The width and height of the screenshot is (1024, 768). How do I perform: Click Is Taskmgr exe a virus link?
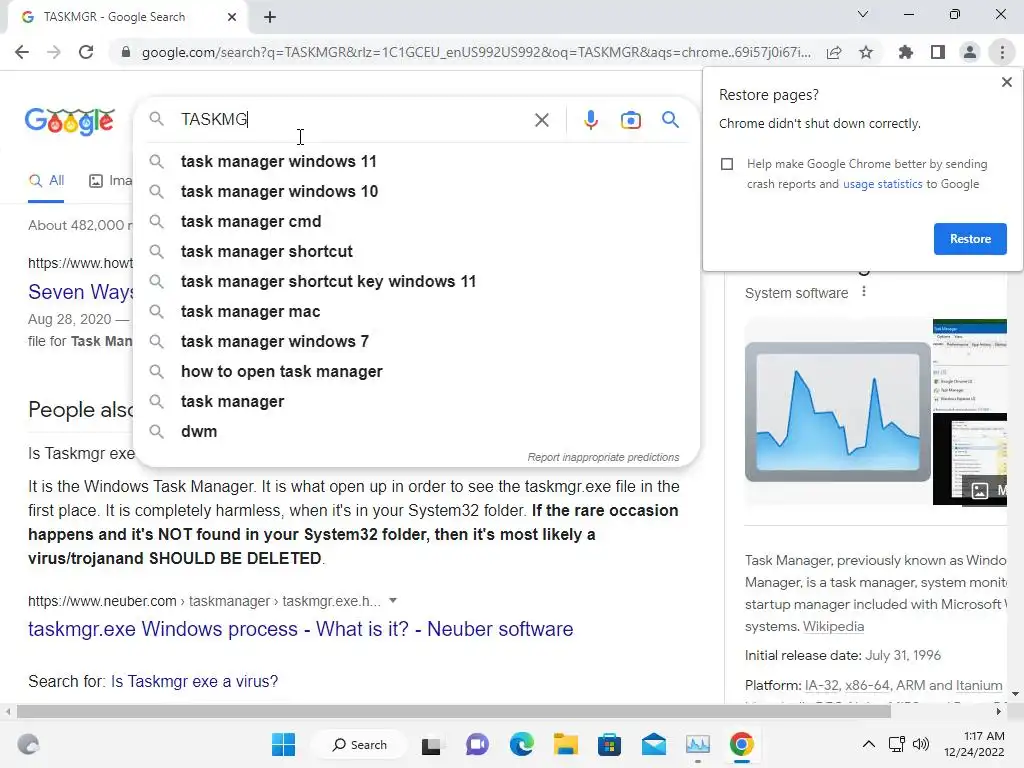194,681
